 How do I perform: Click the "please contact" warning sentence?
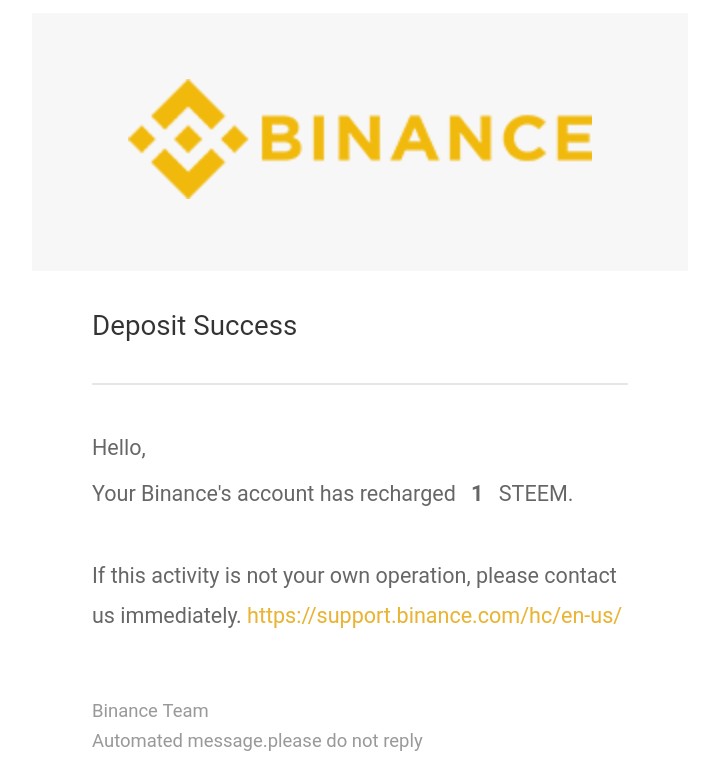(354, 576)
